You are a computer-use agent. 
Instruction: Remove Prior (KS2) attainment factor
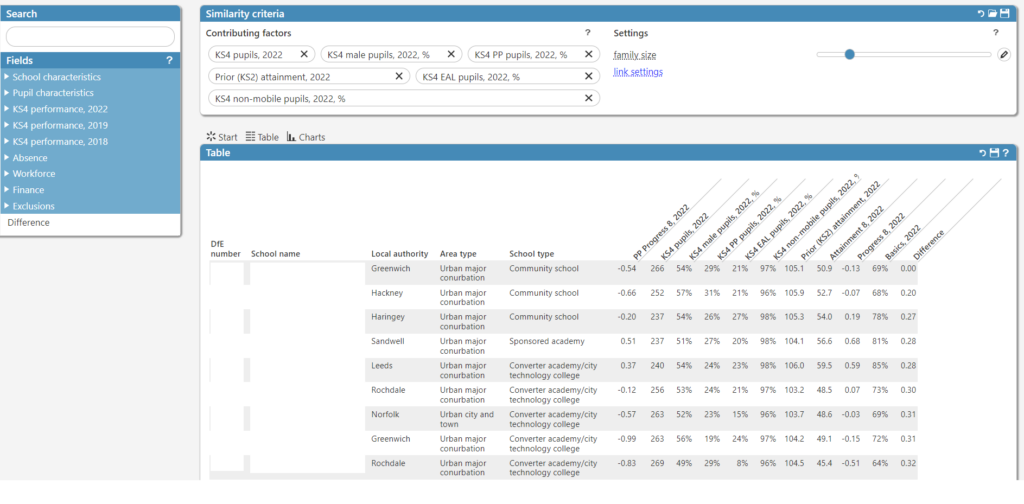[399, 76]
